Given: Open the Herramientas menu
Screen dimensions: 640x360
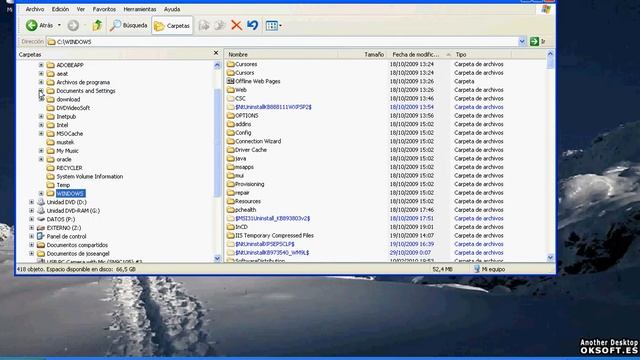Looking at the screenshot, I should click(x=140, y=9).
